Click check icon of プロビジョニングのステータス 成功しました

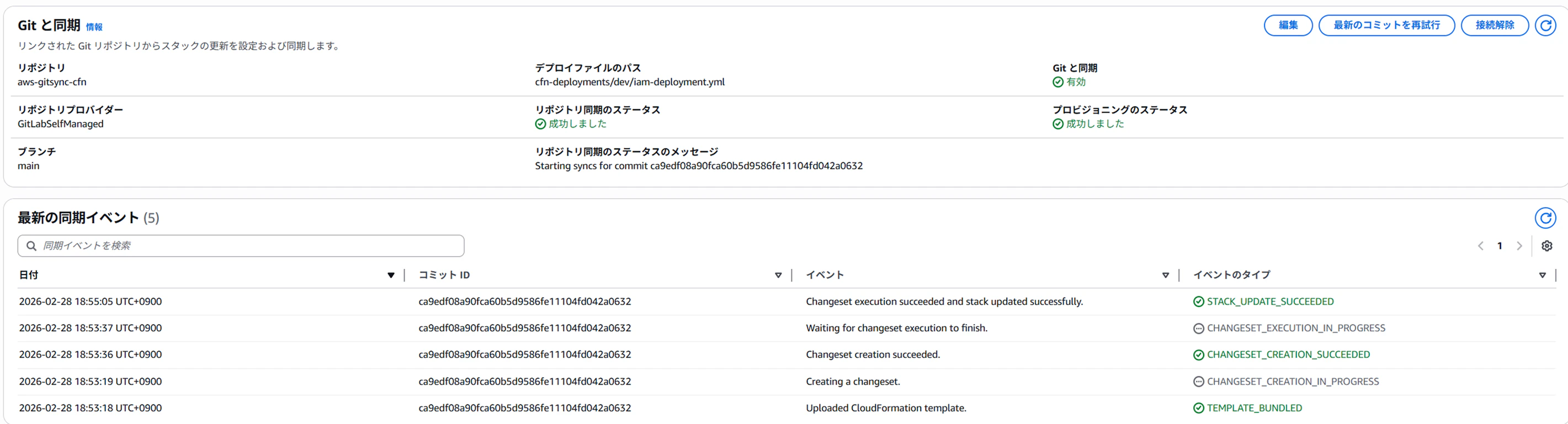tap(1058, 124)
